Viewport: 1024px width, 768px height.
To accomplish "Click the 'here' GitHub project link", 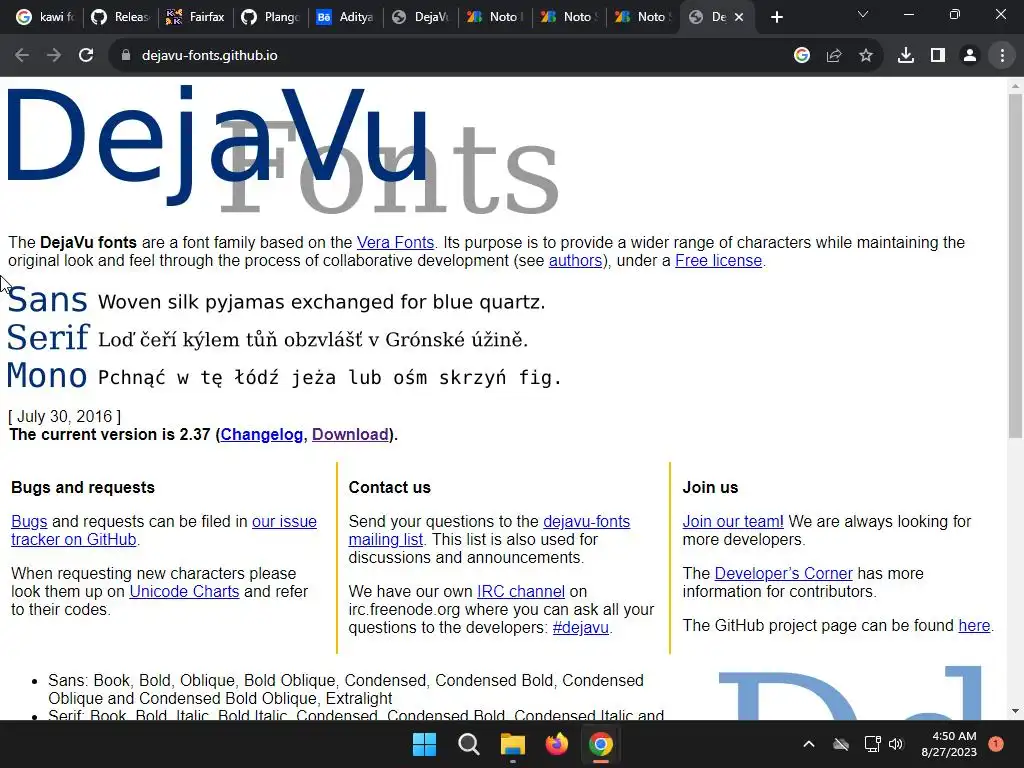I will coord(974,625).
